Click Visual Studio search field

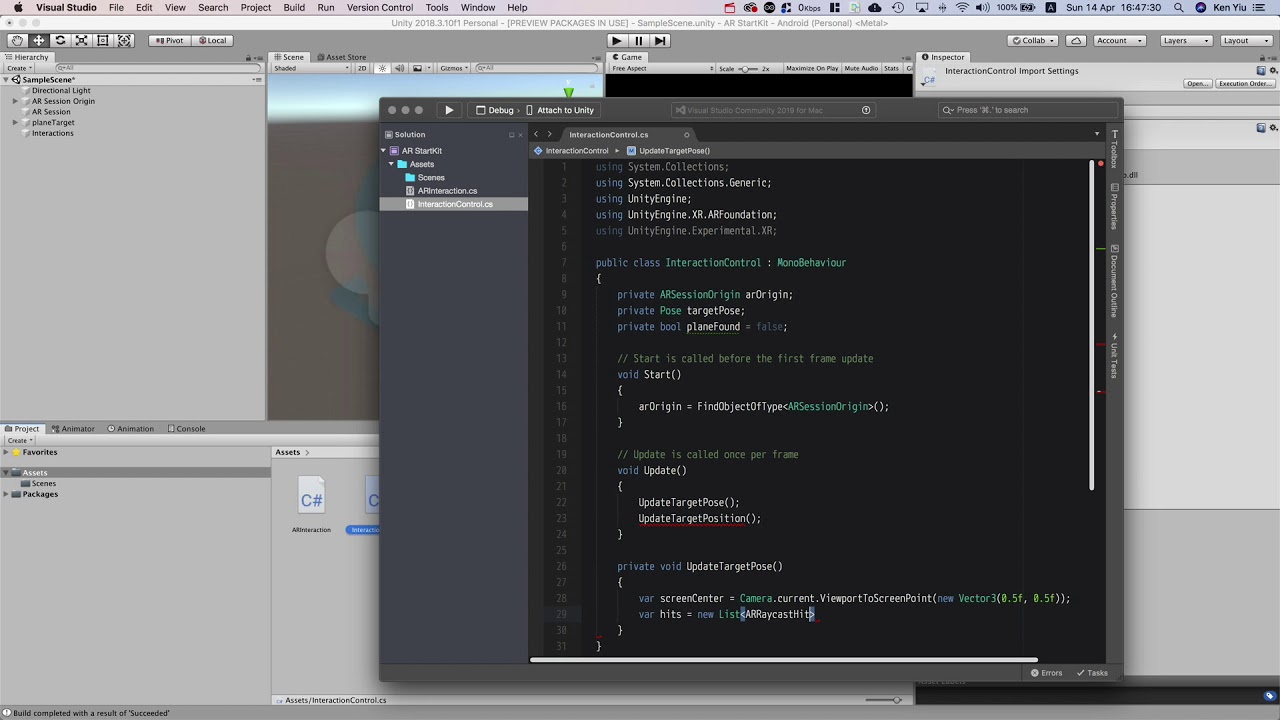1028,110
